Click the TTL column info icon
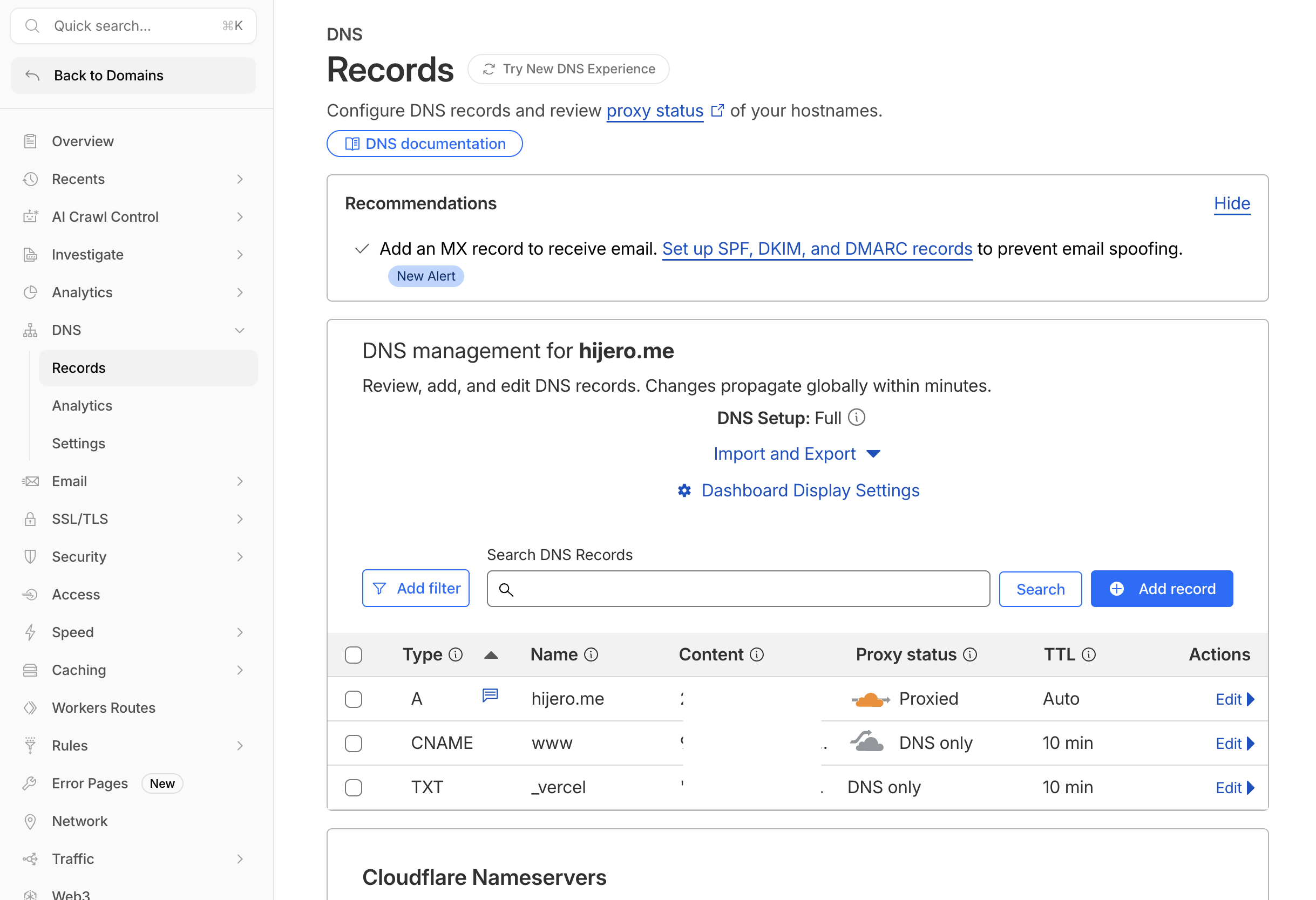Image resolution: width=1316 pixels, height=900 pixels. click(x=1088, y=655)
